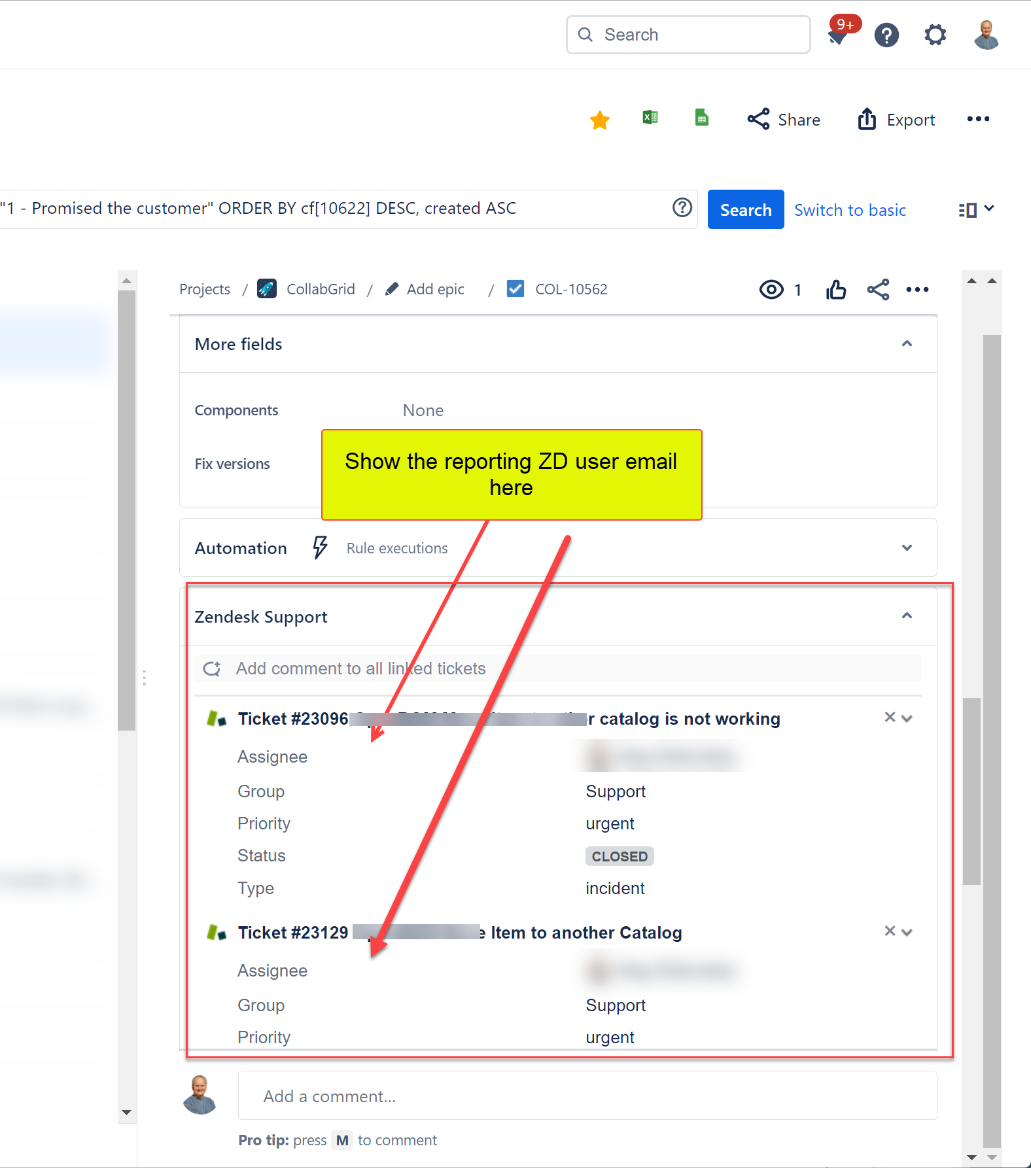Viewport: 1031px width, 1176px height.
Task: Click the issue list scrollbar down arrow
Action: [x=127, y=1112]
